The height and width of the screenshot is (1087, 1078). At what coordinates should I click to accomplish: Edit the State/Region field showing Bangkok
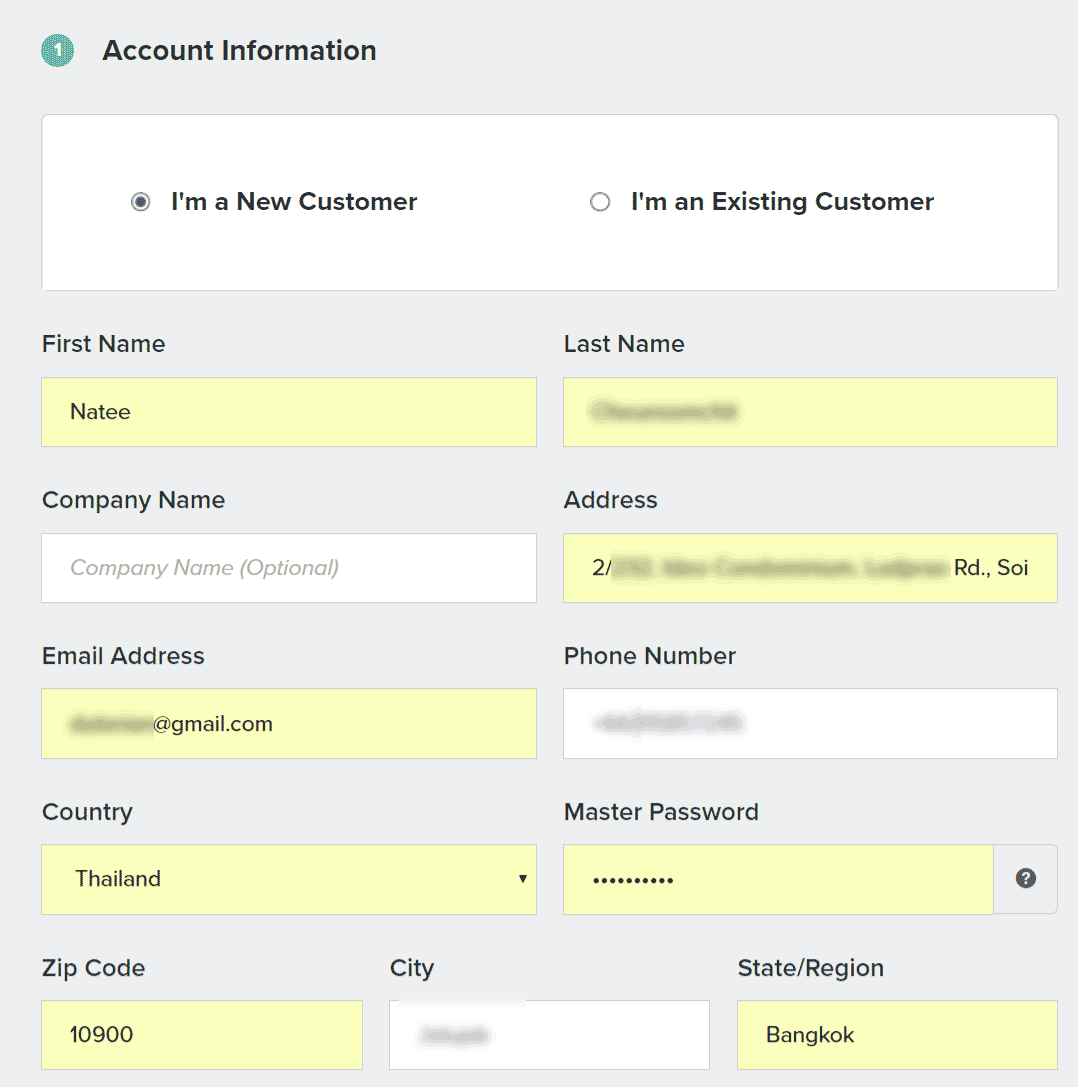[x=897, y=1035]
